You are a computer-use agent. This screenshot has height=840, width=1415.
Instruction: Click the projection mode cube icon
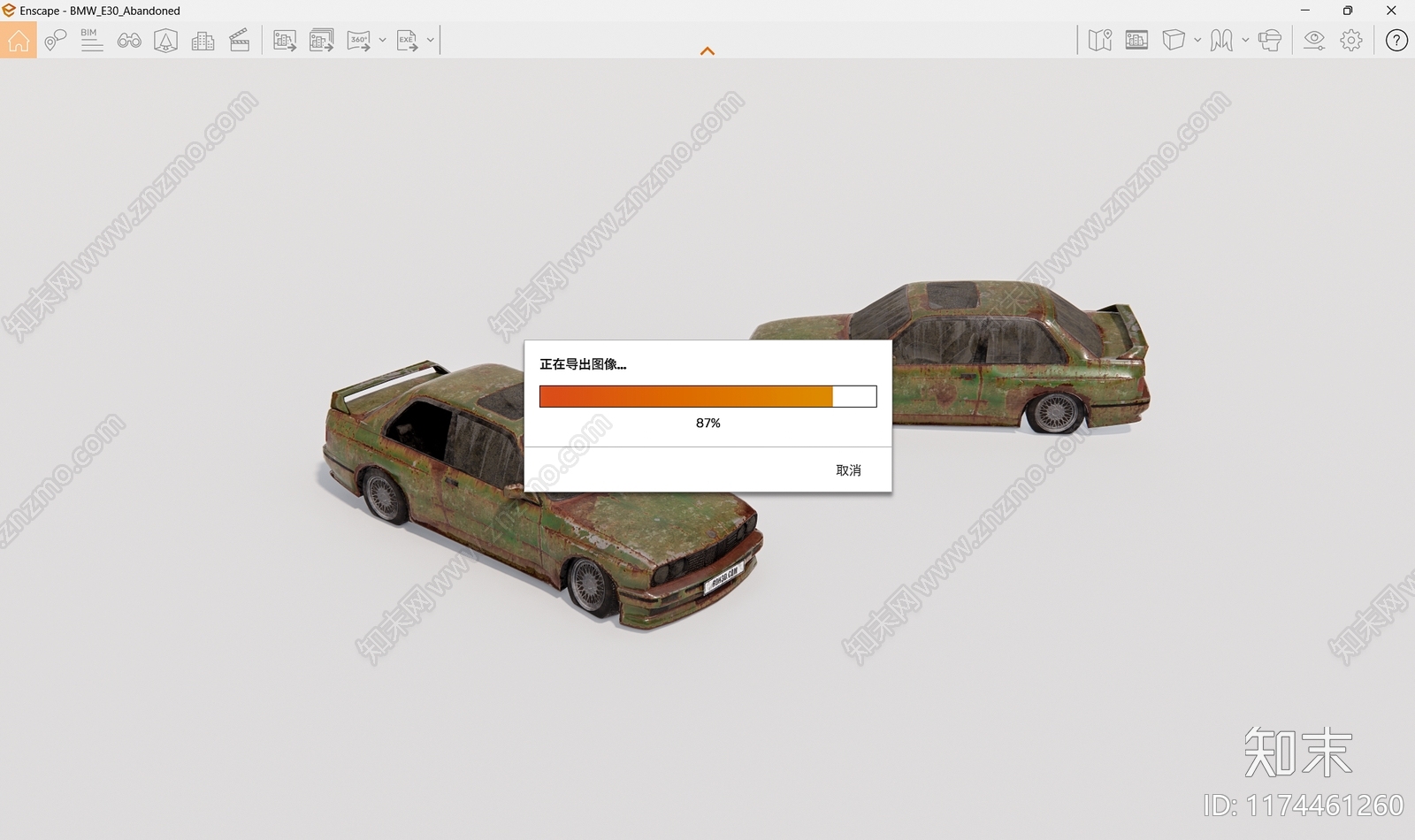click(x=1174, y=40)
